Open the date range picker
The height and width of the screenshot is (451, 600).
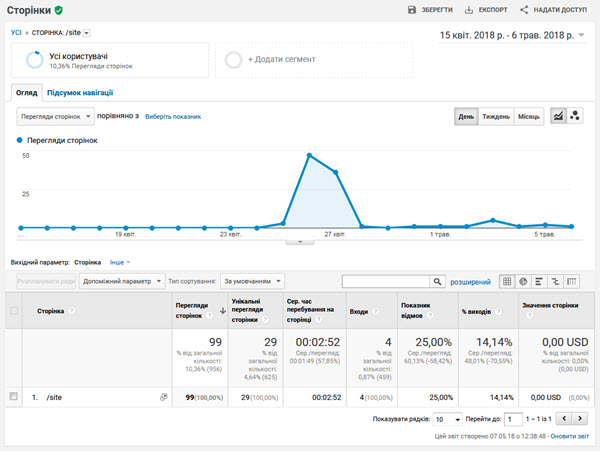coord(512,35)
